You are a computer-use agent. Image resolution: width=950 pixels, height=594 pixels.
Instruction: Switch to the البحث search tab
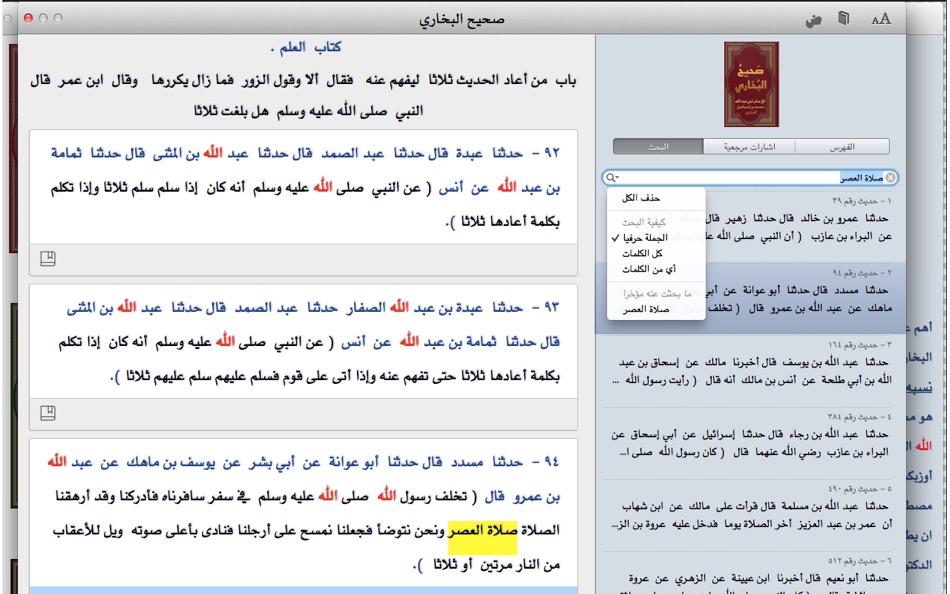click(x=658, y=147)
